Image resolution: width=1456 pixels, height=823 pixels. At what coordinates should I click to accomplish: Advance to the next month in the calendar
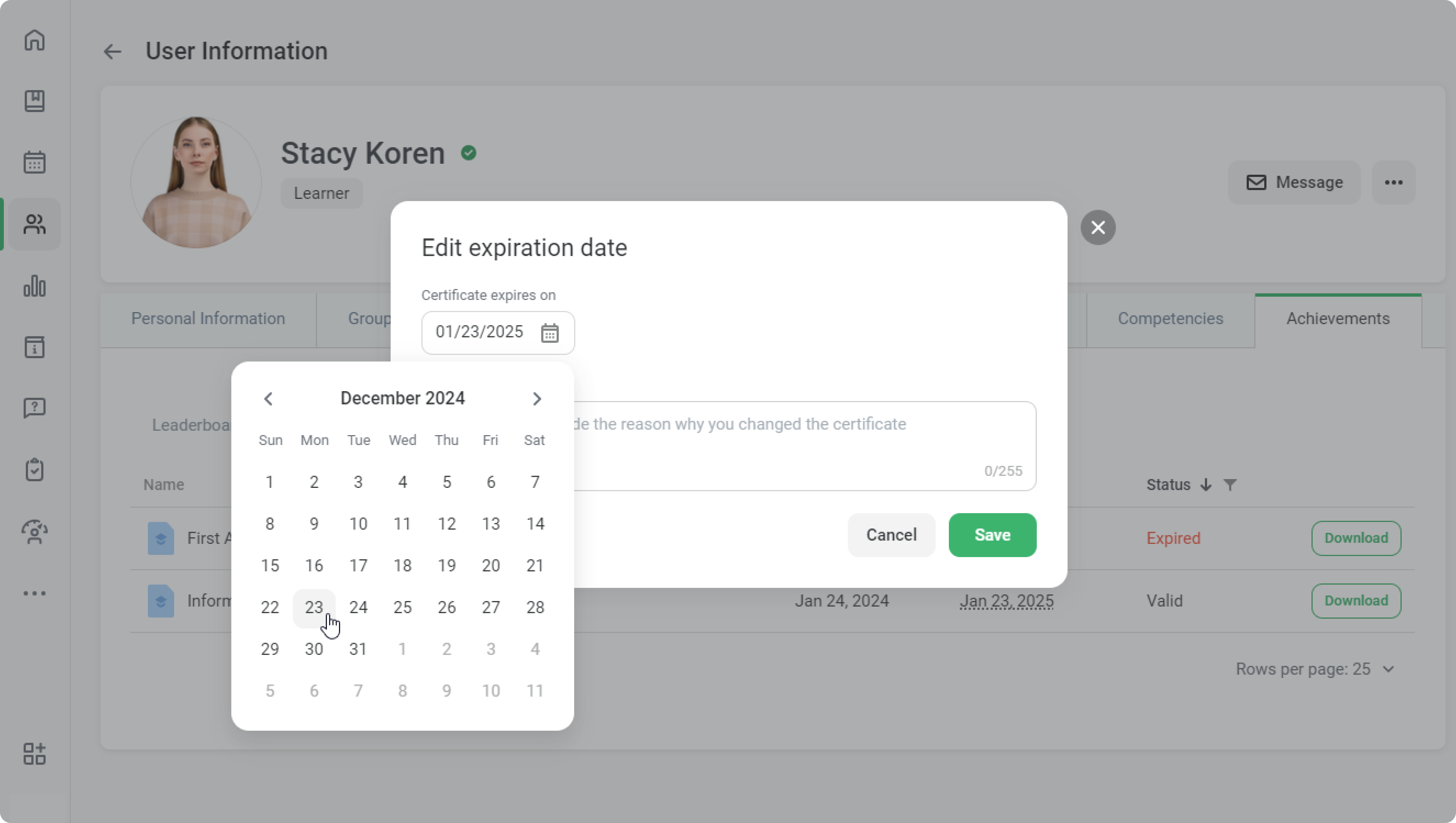click(537, 399)
